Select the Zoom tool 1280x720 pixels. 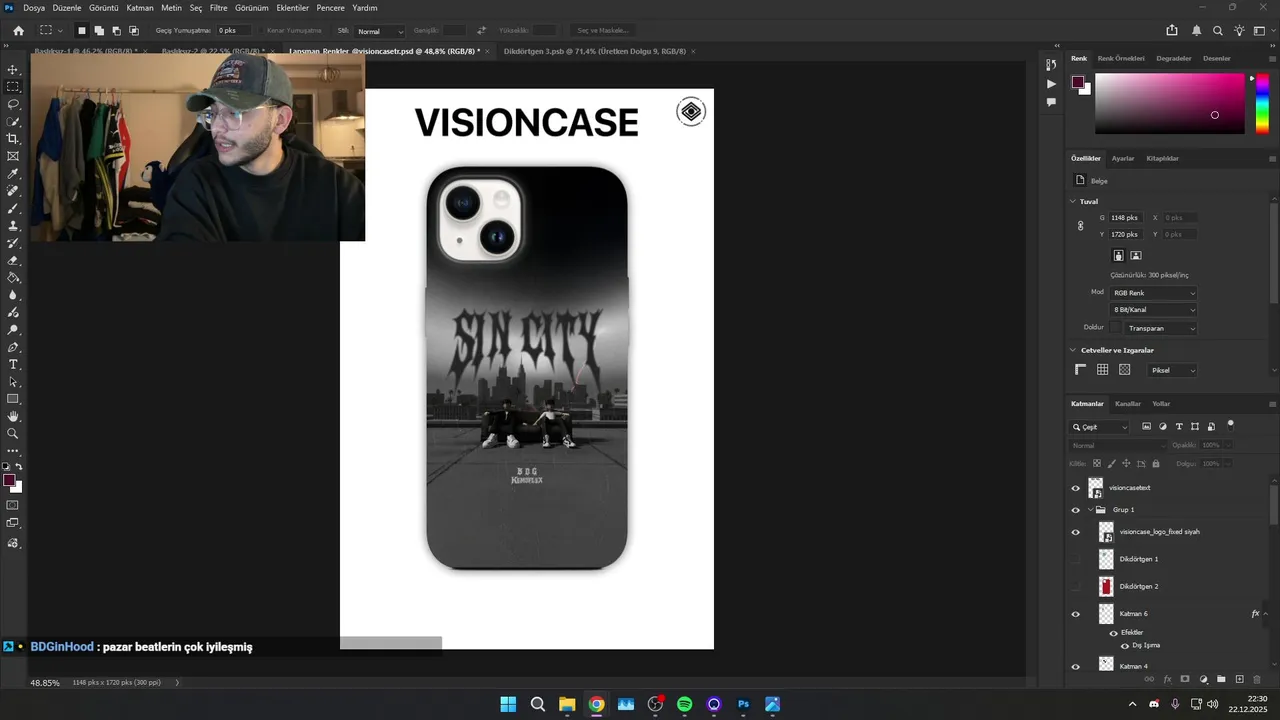click(13, 434)
